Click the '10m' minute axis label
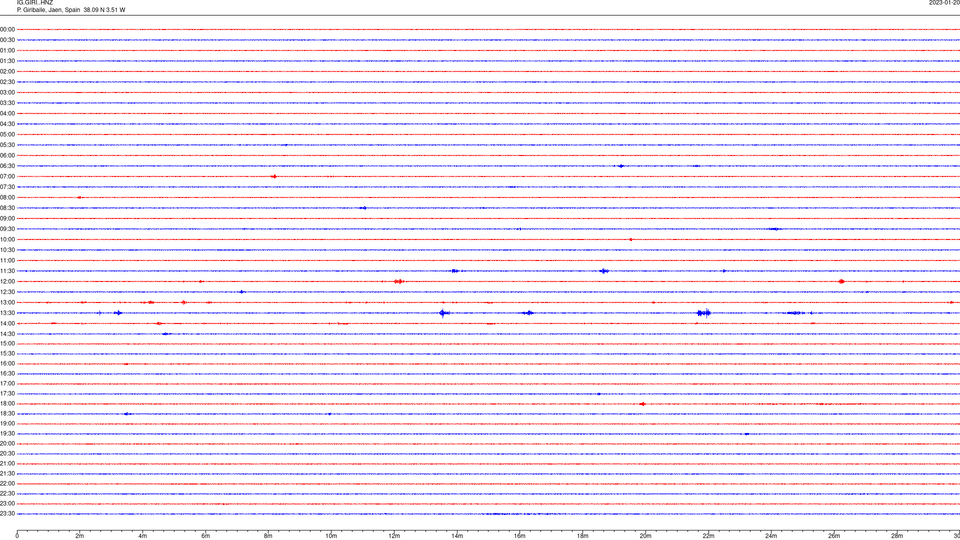This screenshot has height=540, width=960. pos(331,536)
